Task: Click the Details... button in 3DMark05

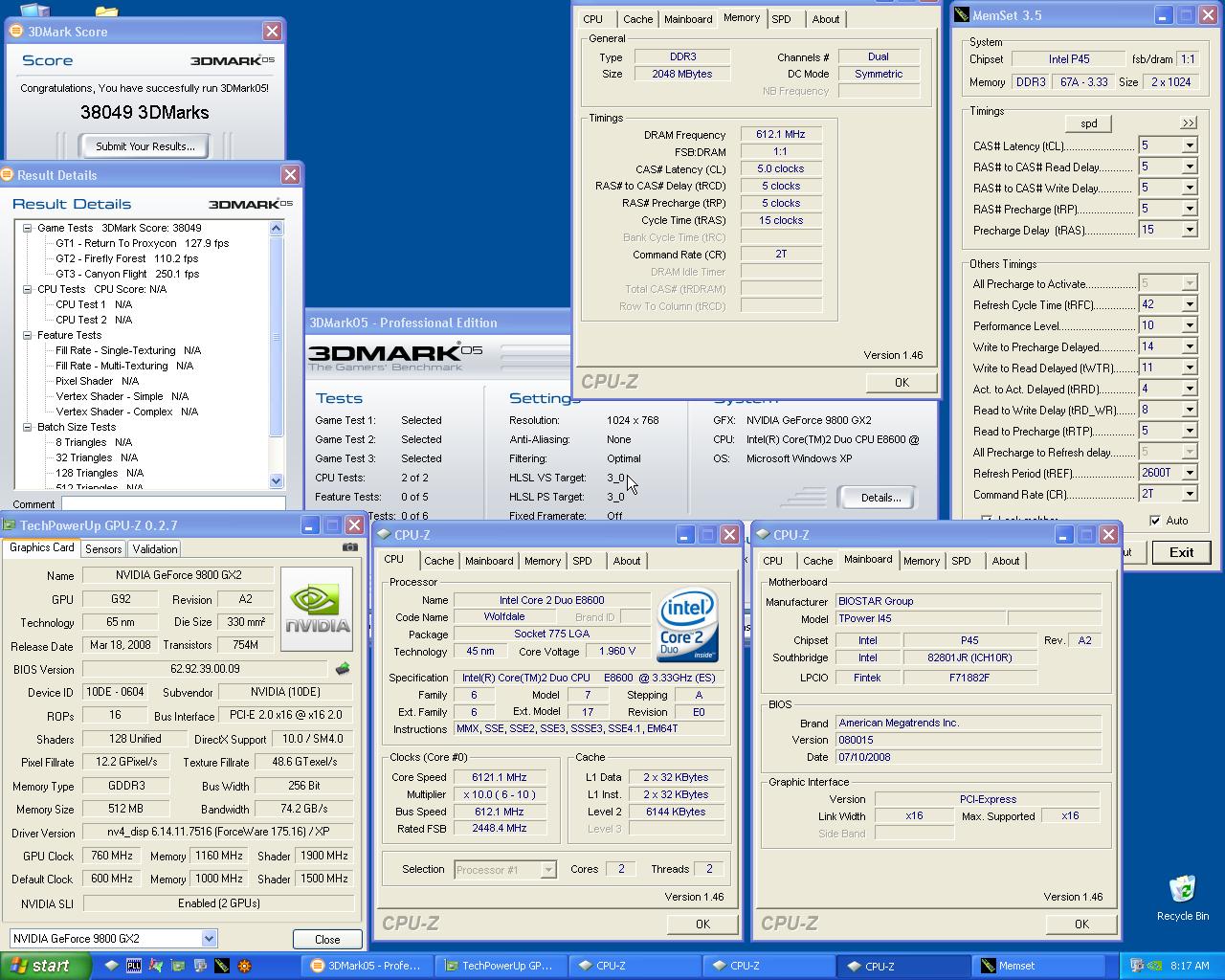Action: pos(880,497)
